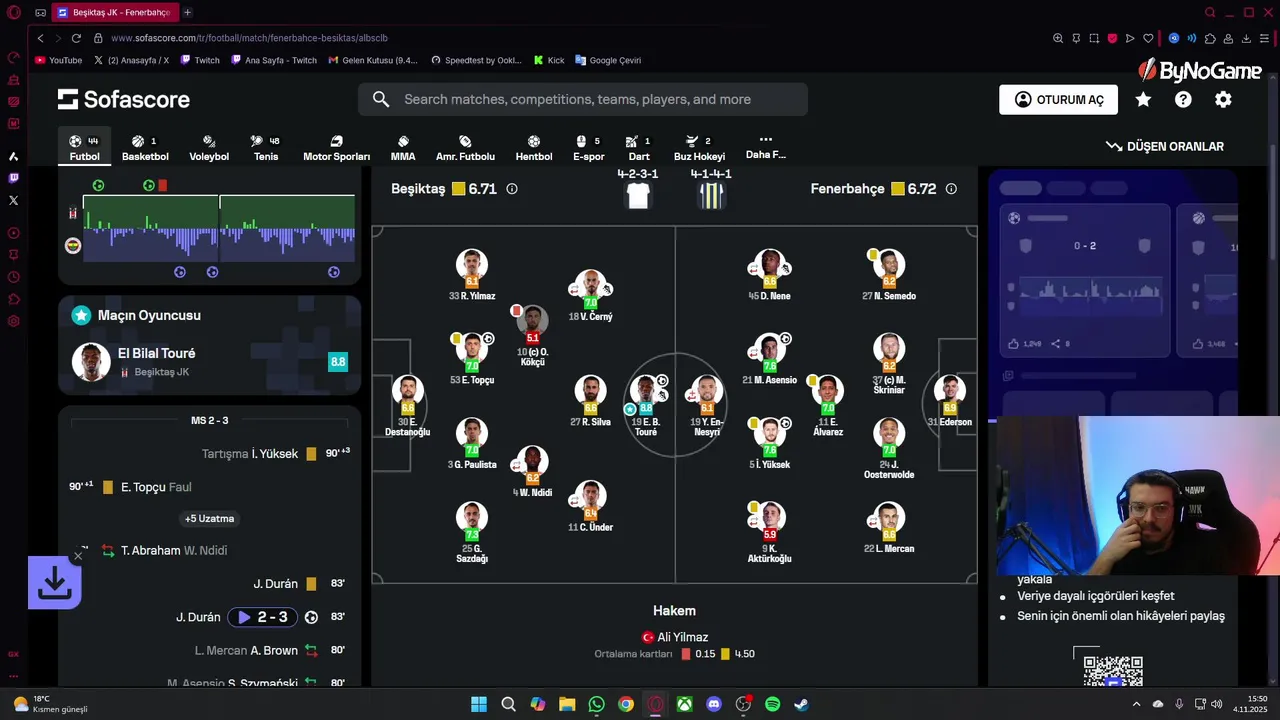Open the Kick bookmark
This screenshot has height=720, width=1280.
(549, 60)
